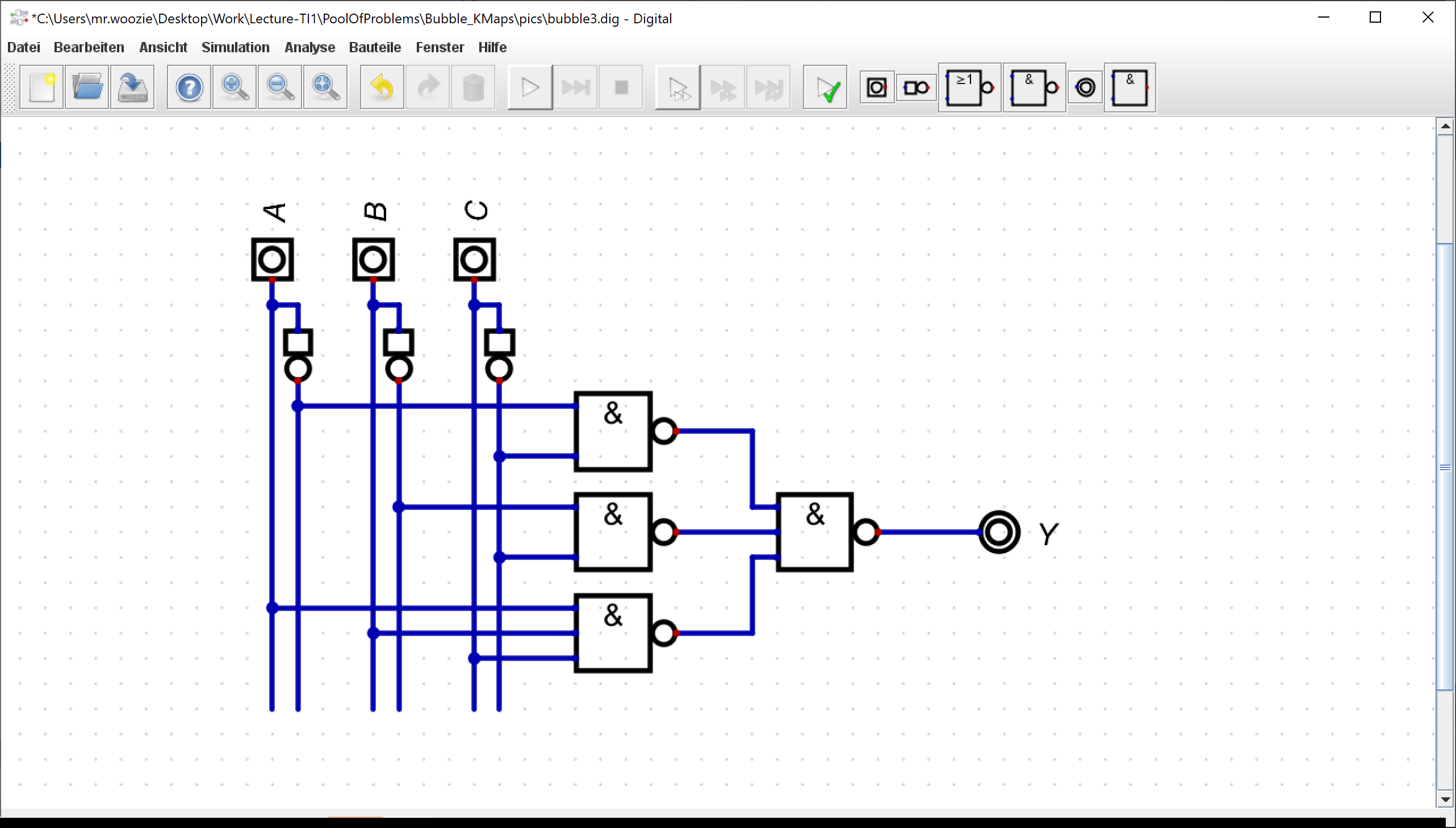Start the simulation
This screenshot has height=828, width=1456.
coord(530,87)
